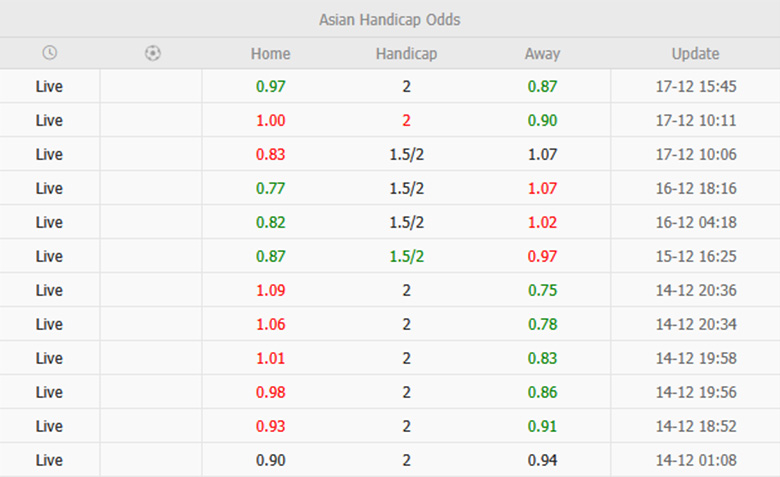The height and width of the screenshot is (477, 780).
Task: Select home odds 1.09
Action: [270, 290]
